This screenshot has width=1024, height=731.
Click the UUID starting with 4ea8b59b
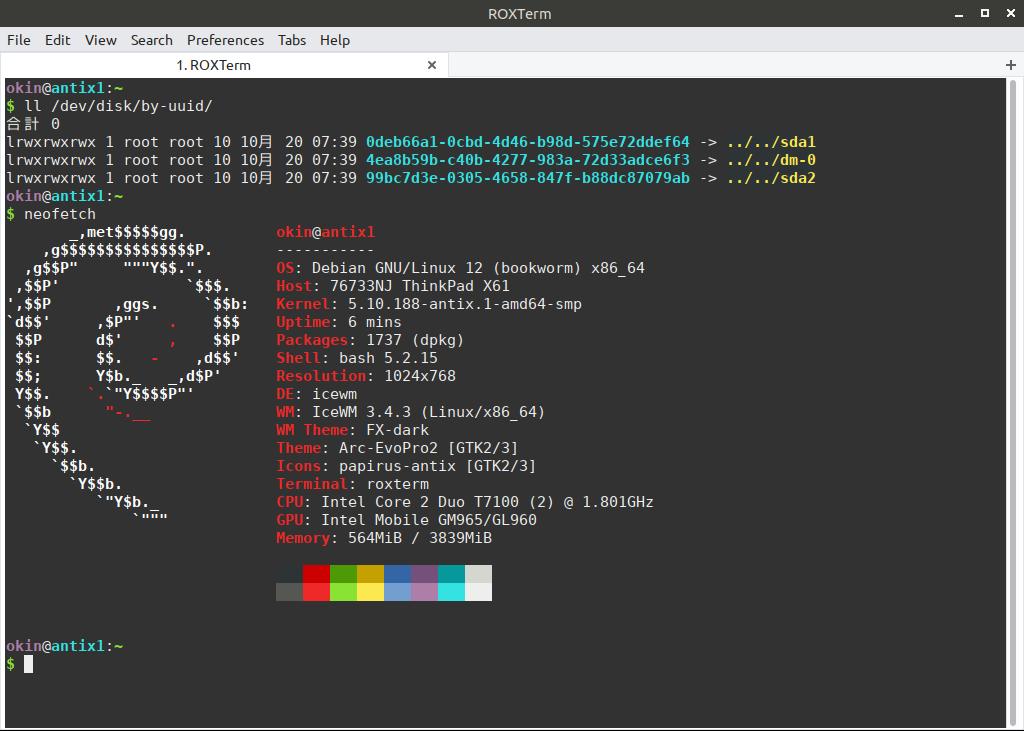tap(528, 160)
